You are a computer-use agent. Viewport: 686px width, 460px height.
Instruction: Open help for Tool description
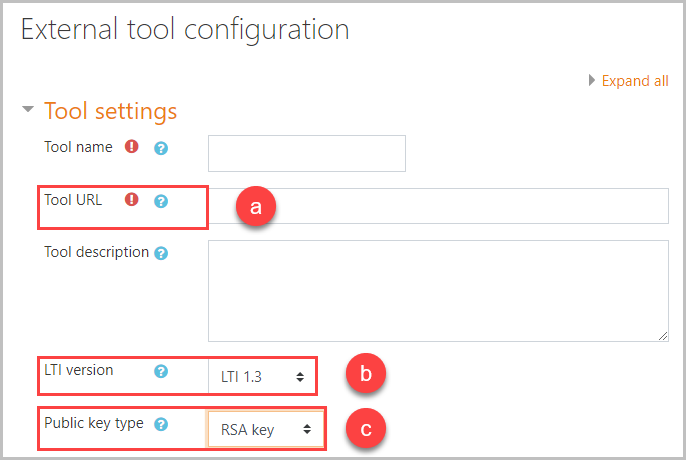[161, 253]
